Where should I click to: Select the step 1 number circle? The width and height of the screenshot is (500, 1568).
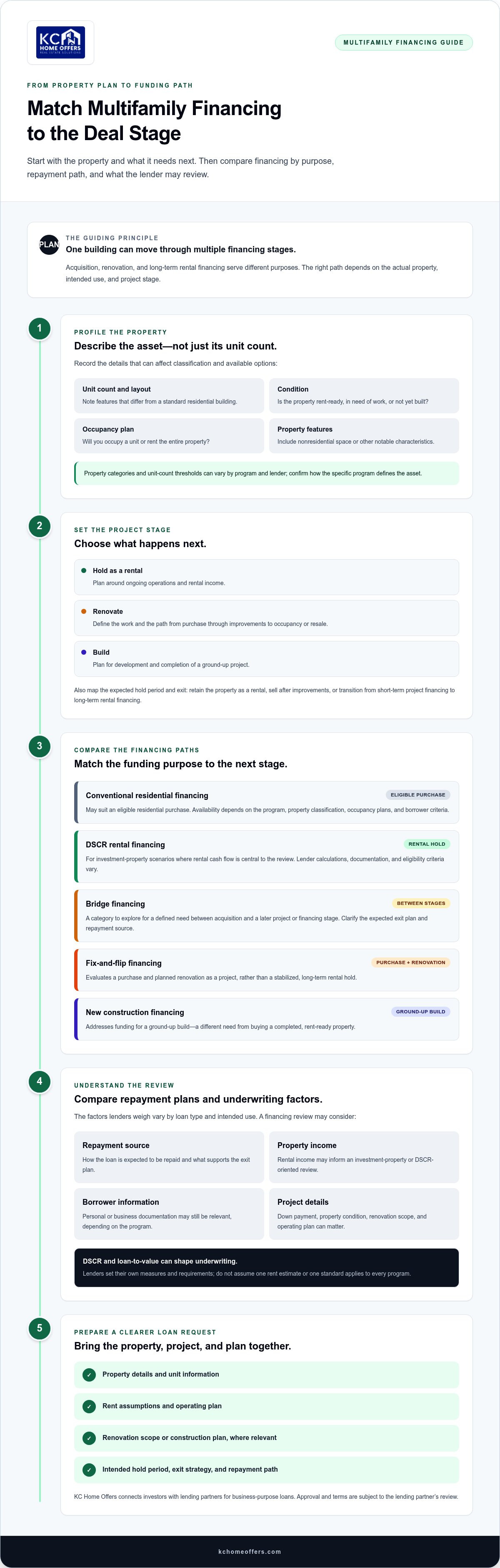tap(40, 328)
